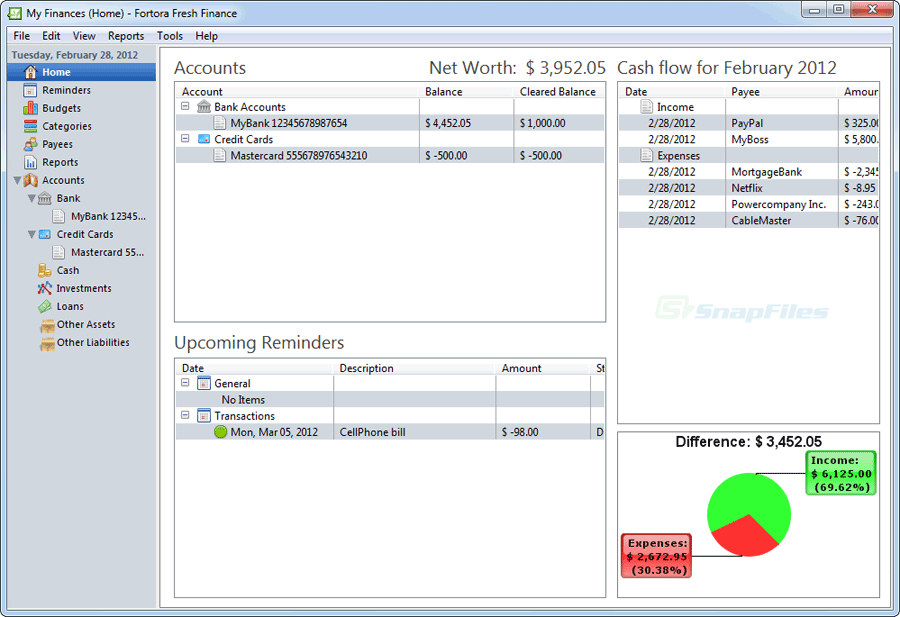
Task: Click the Home house icon in sidebar
Action: tap(30, 72)
